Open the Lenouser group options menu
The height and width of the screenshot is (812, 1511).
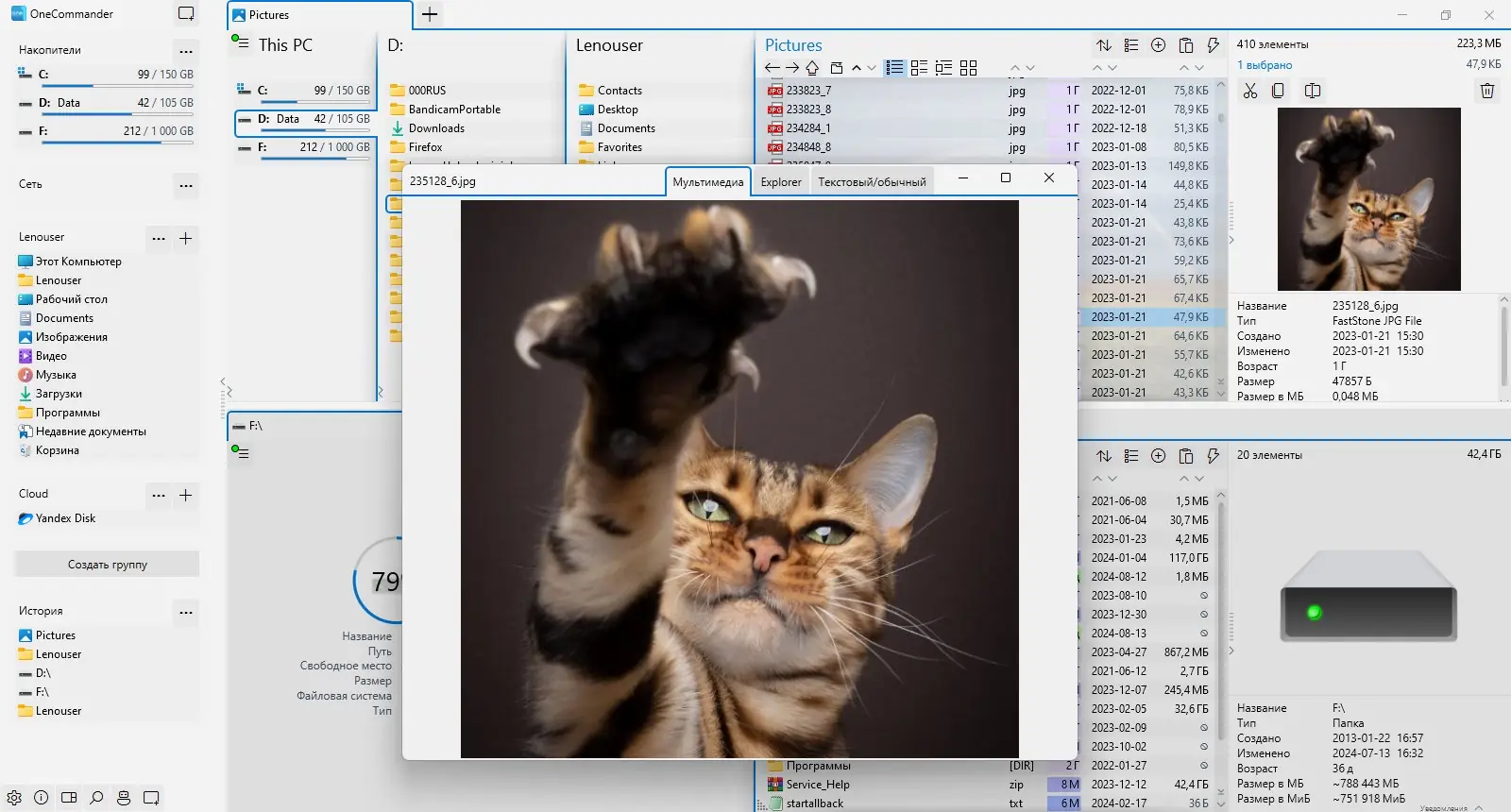click(159, 238)
